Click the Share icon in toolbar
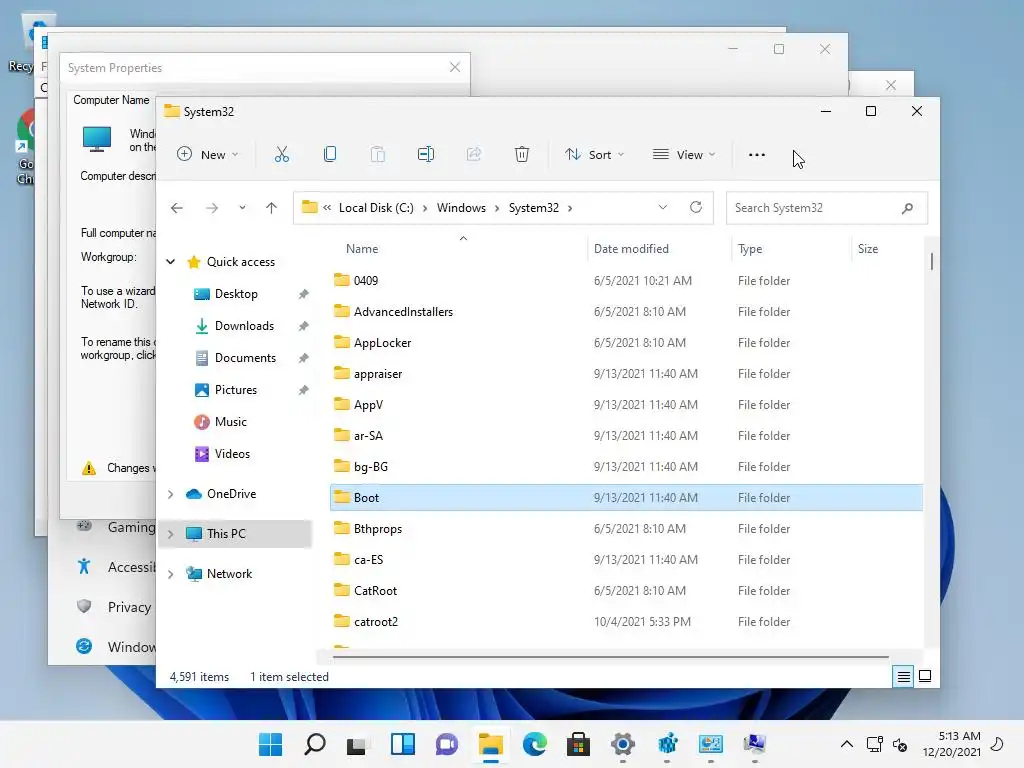Viewport: 1024px width, 768px height. pos(473,155)
